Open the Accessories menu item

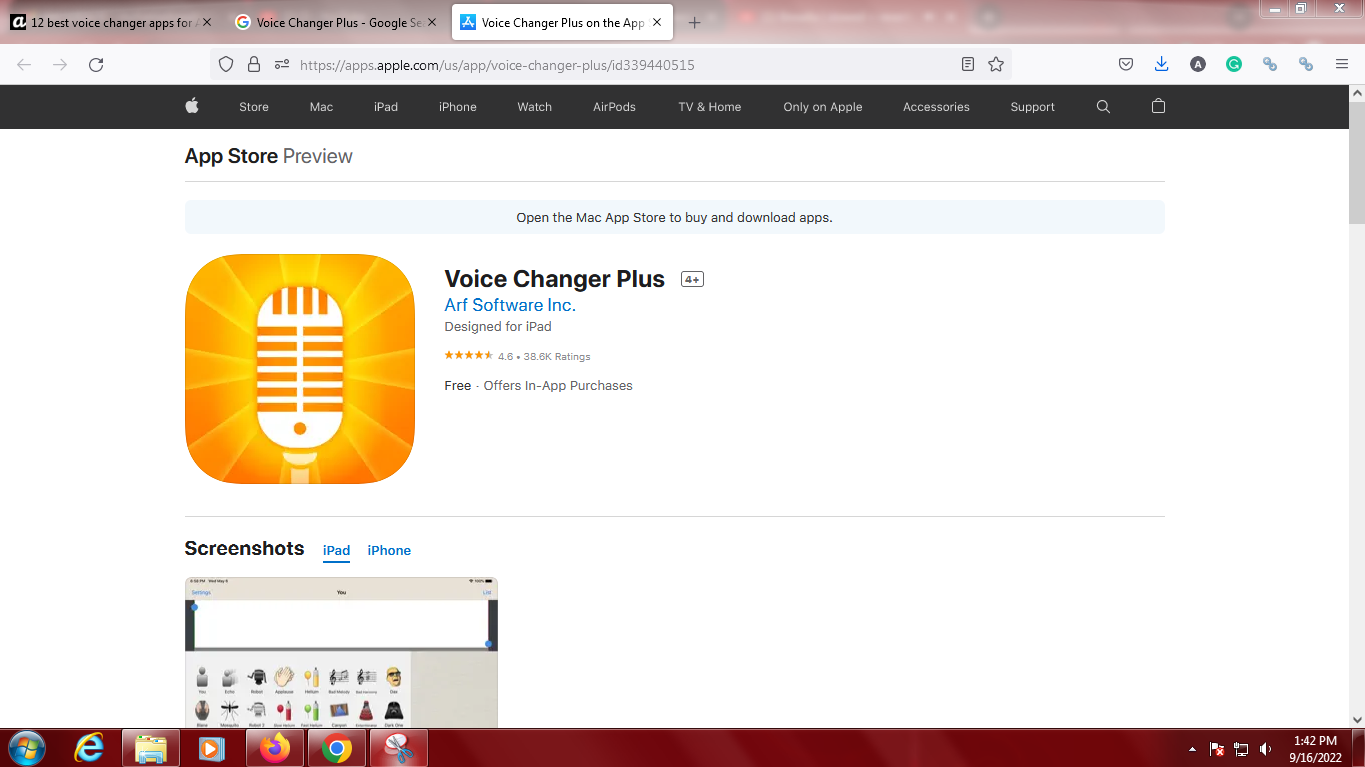point(936,107)
